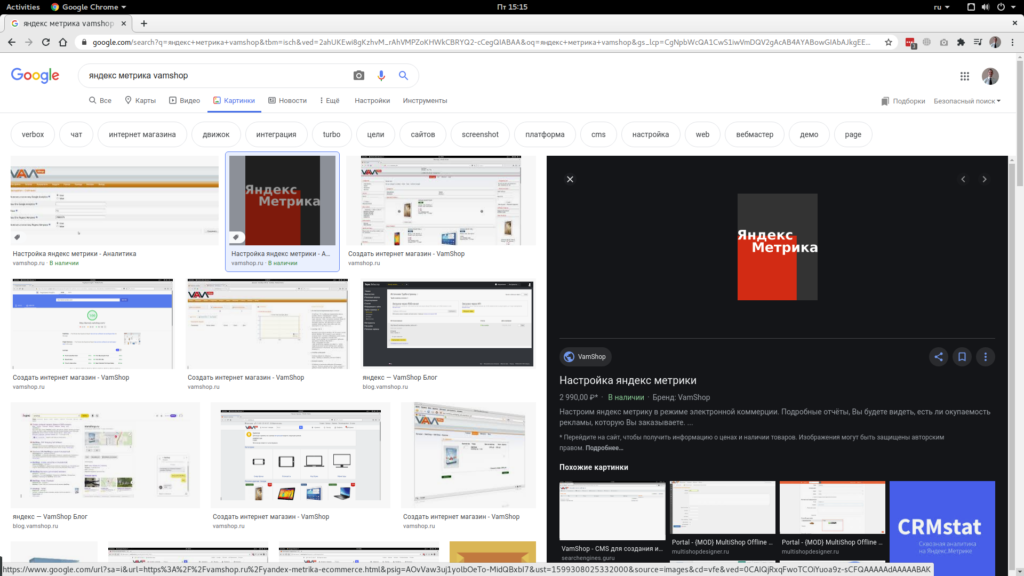This screenshot has height=576, width=1024.
Task: Open Google Chrome app menu in top bar
Action: (x=88, y=7)
